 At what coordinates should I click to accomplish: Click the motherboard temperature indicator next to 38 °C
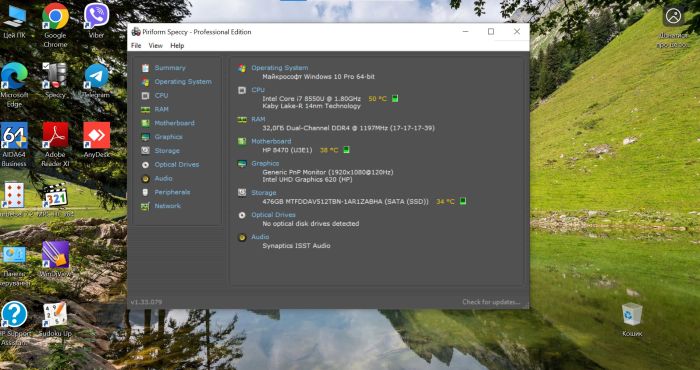[x=346, y=150]
